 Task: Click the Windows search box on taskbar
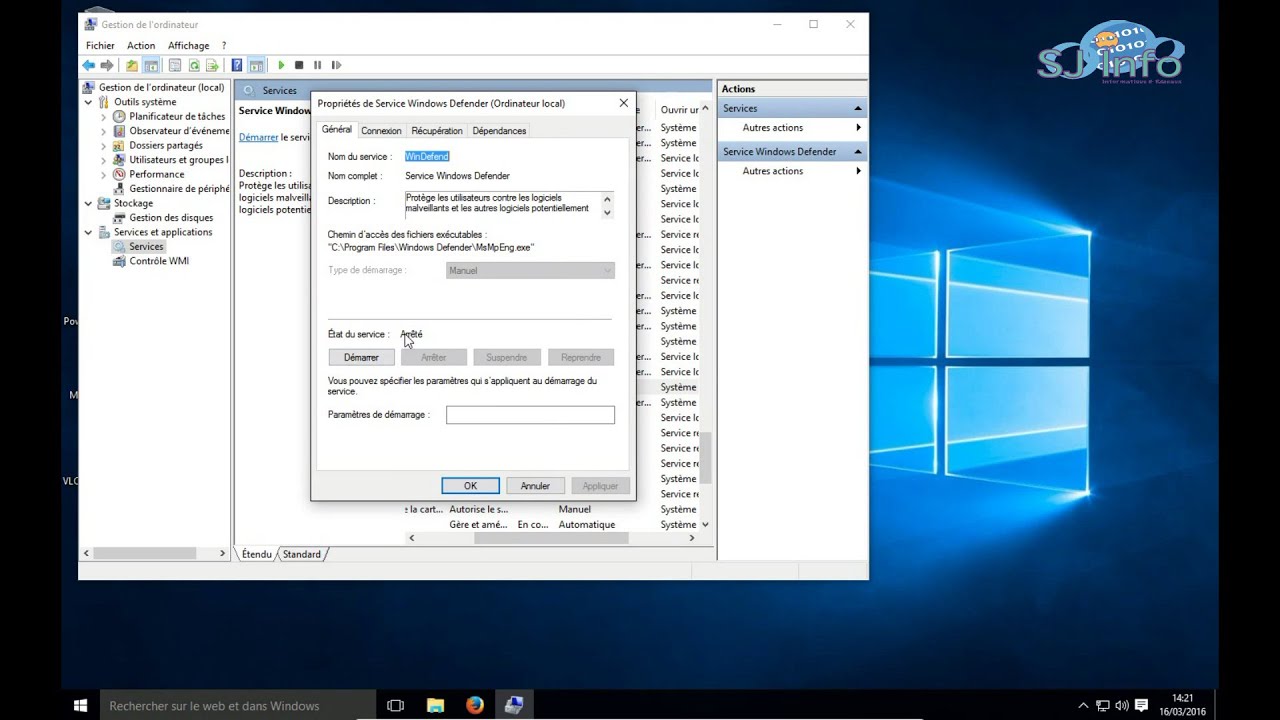point(237,706)
